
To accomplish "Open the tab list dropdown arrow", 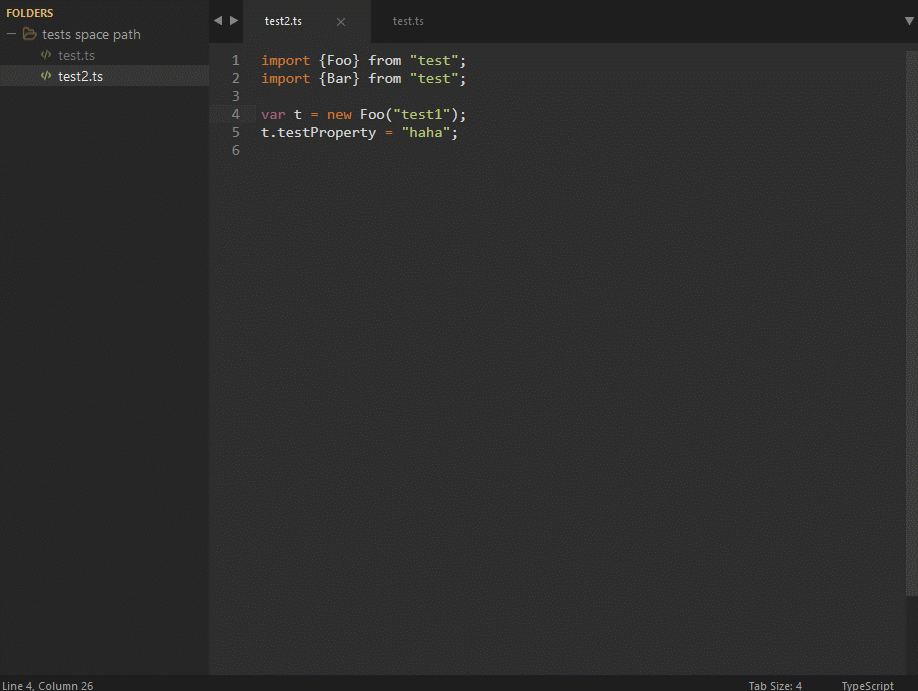I will point(909,21).
